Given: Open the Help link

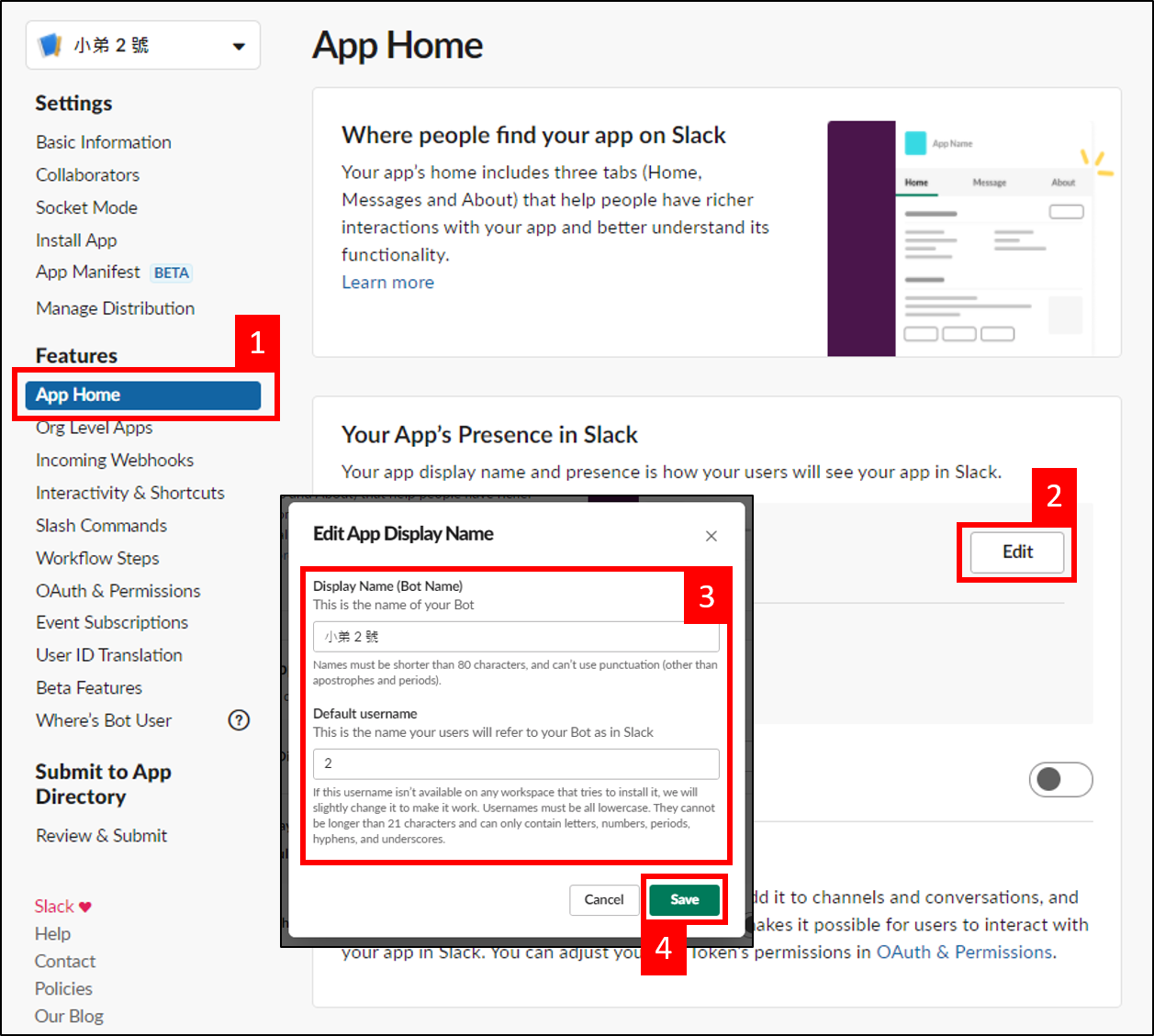Looking at the screenshot, I should pyautogui.click(x=52, y=934).
